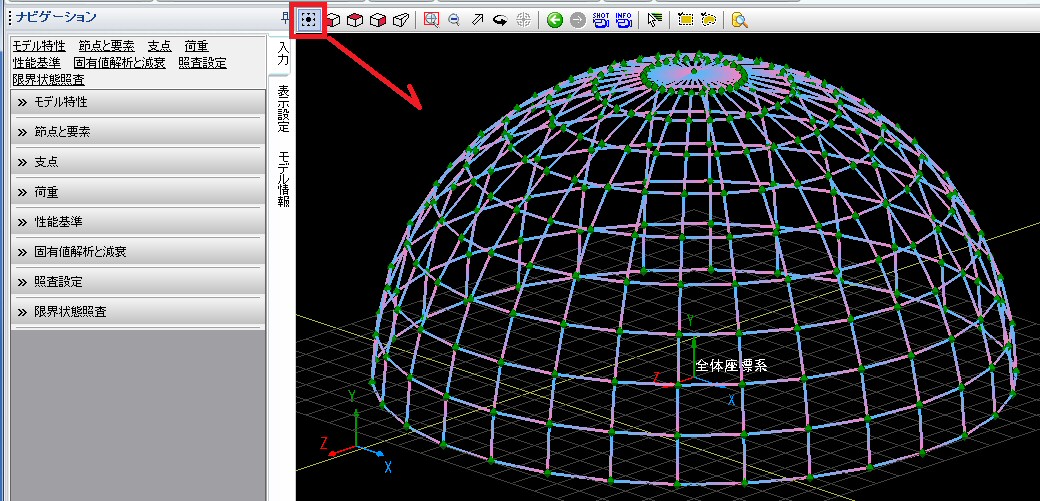Select the diagonal arrow pan tool
The height and width of the screenshot is (501, 1040).
[477, 21]
